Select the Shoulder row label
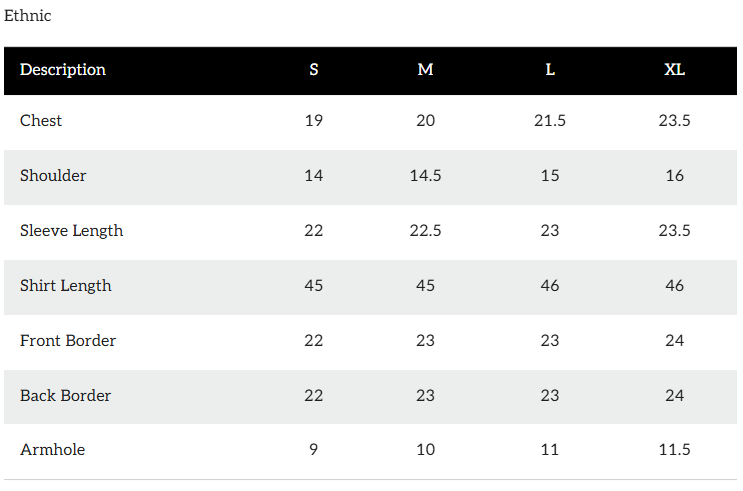This screenshot has width=743, height=491. click(53, 176)
